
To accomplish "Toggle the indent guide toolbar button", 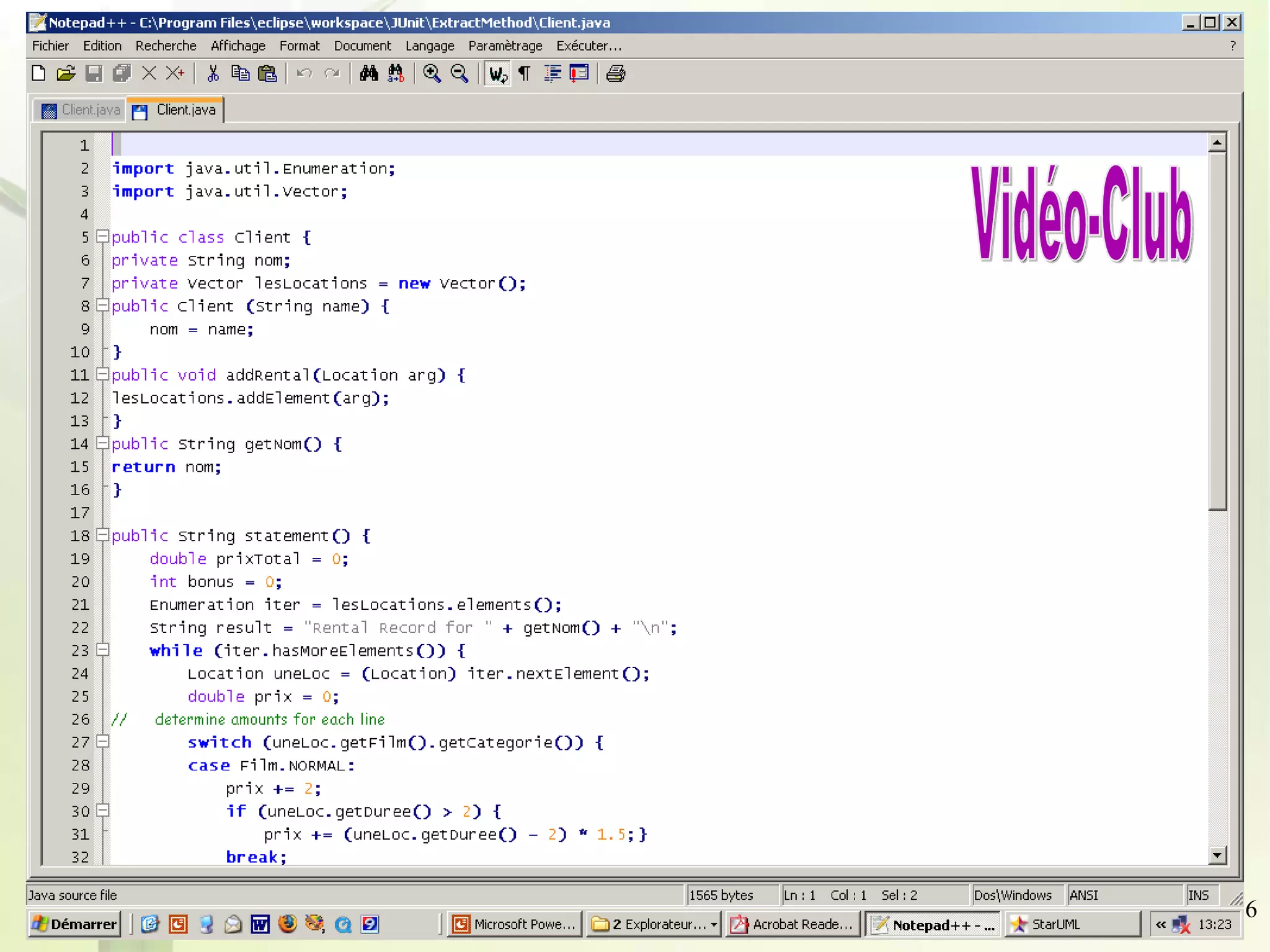I will (552, 74).
